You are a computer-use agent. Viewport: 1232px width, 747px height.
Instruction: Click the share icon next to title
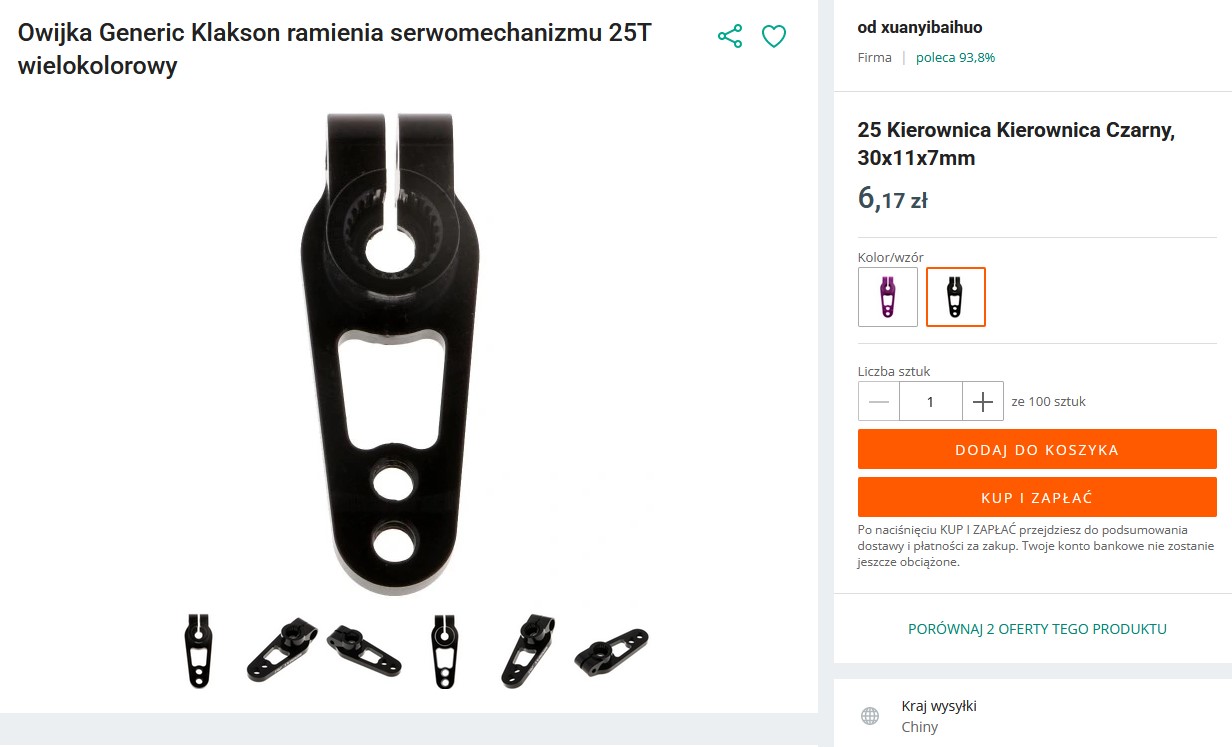[x=730, y=37]
